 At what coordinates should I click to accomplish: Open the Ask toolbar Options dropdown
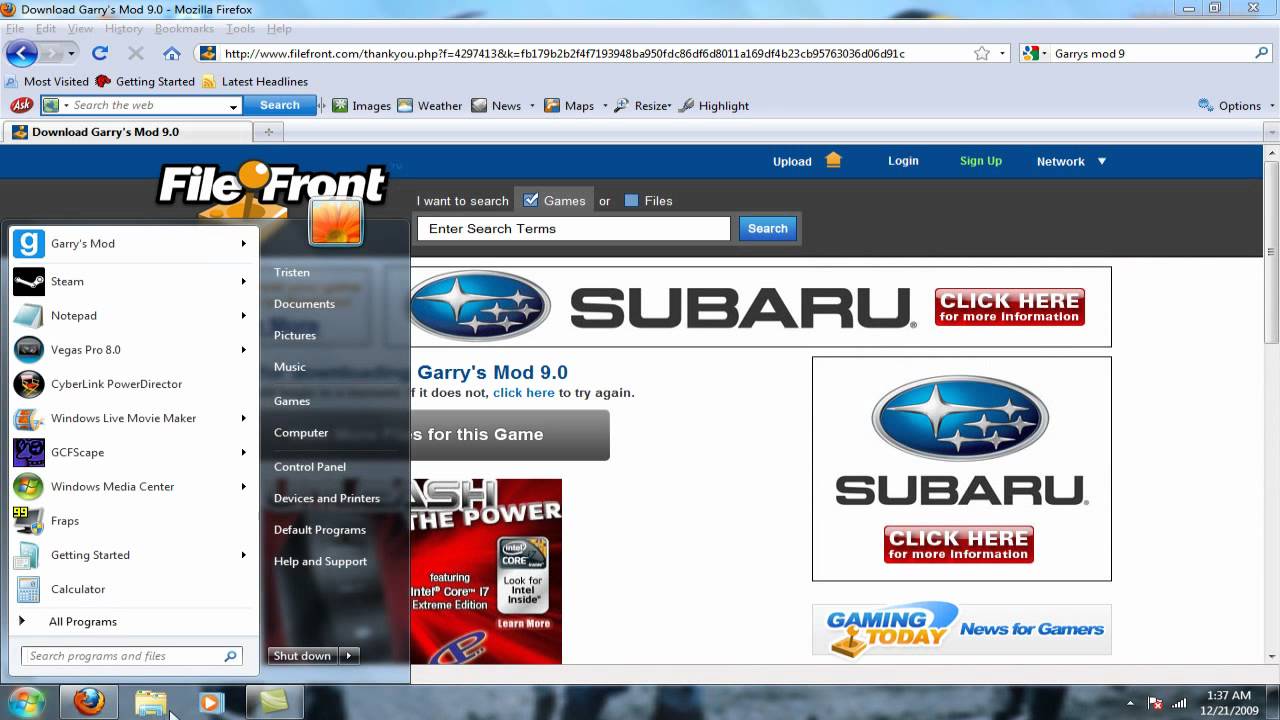click(1237, 105)
